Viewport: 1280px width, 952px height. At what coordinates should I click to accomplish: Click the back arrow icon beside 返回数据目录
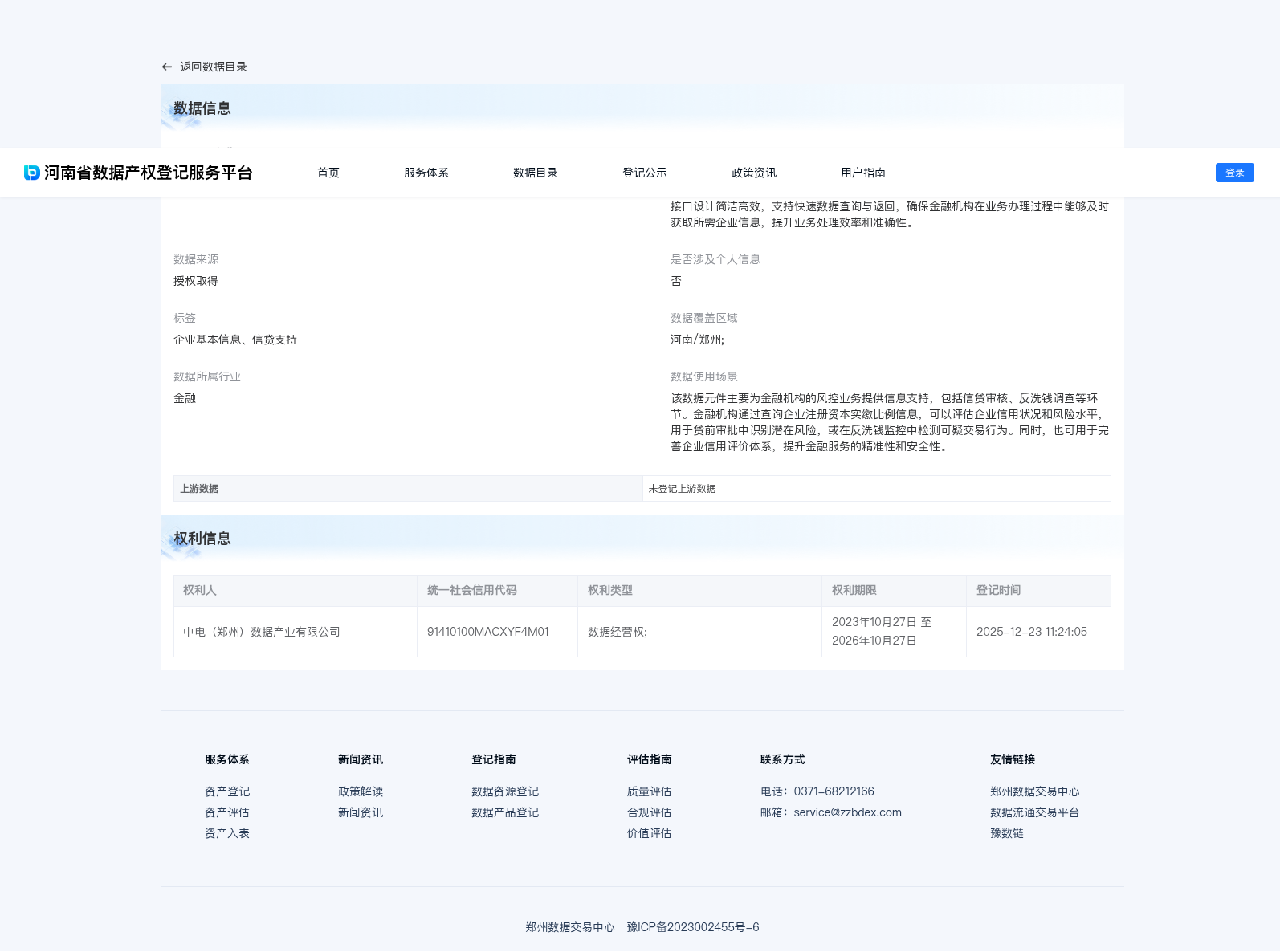pos(167,67)
